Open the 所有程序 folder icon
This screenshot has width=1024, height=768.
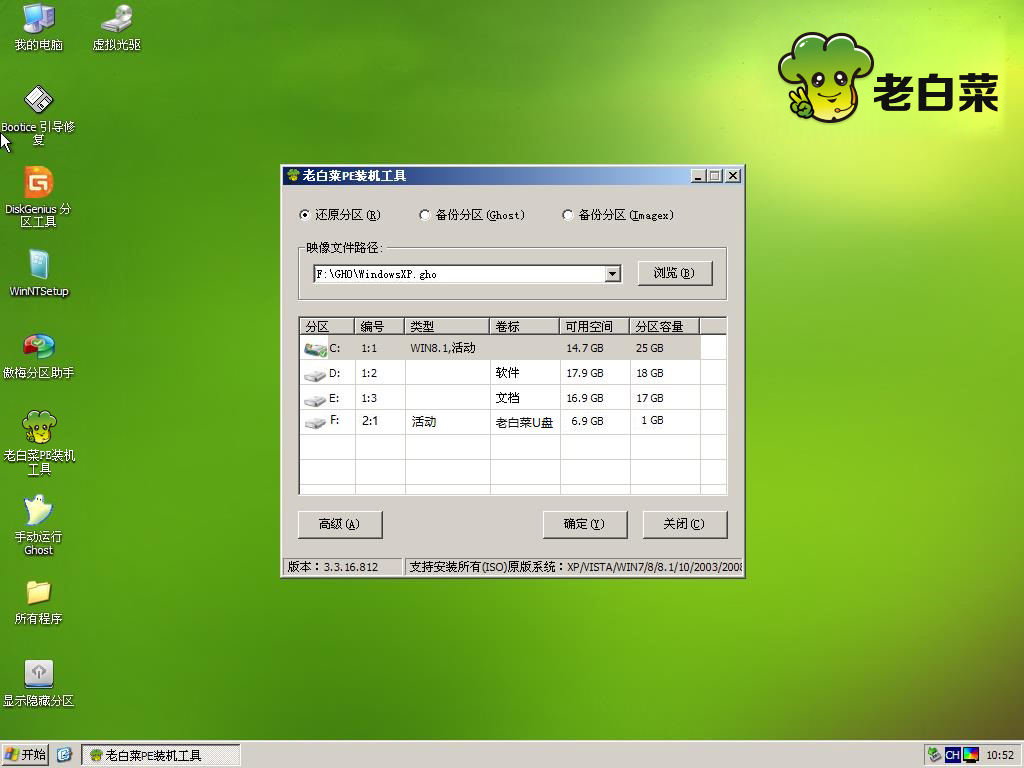click(x=39, y=602)
